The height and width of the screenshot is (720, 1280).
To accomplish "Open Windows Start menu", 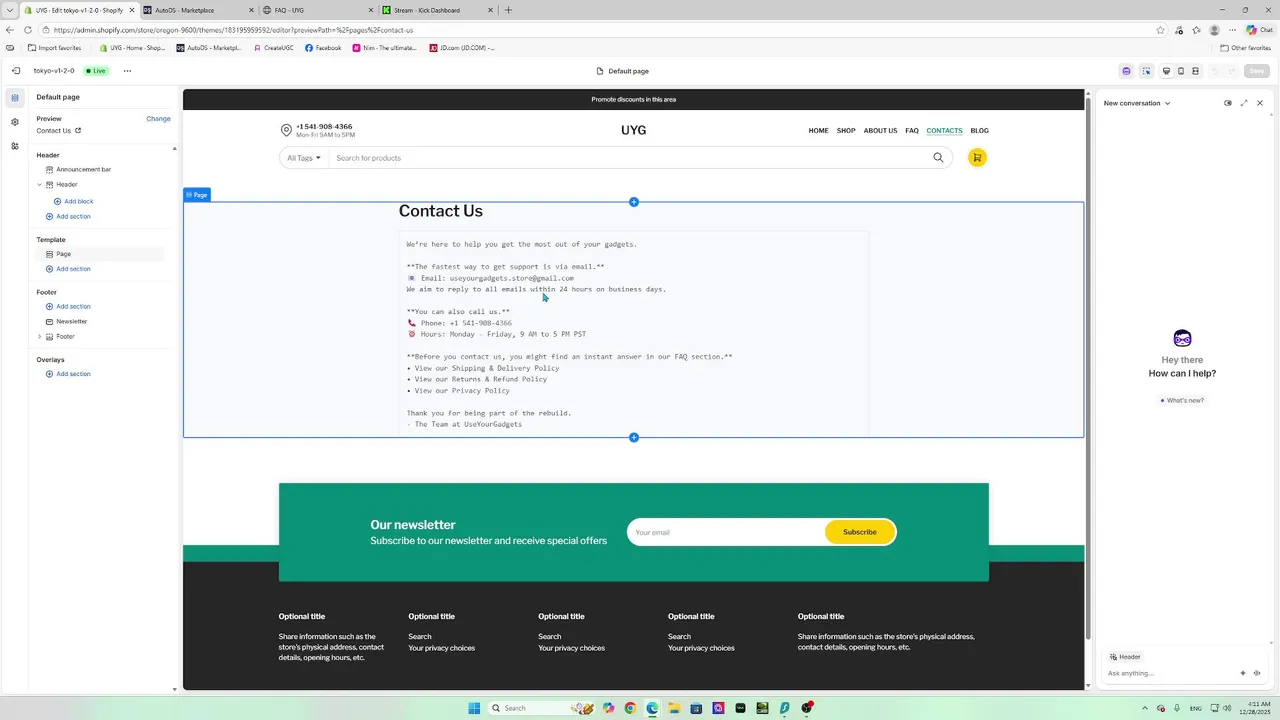I will pos(474,708).
